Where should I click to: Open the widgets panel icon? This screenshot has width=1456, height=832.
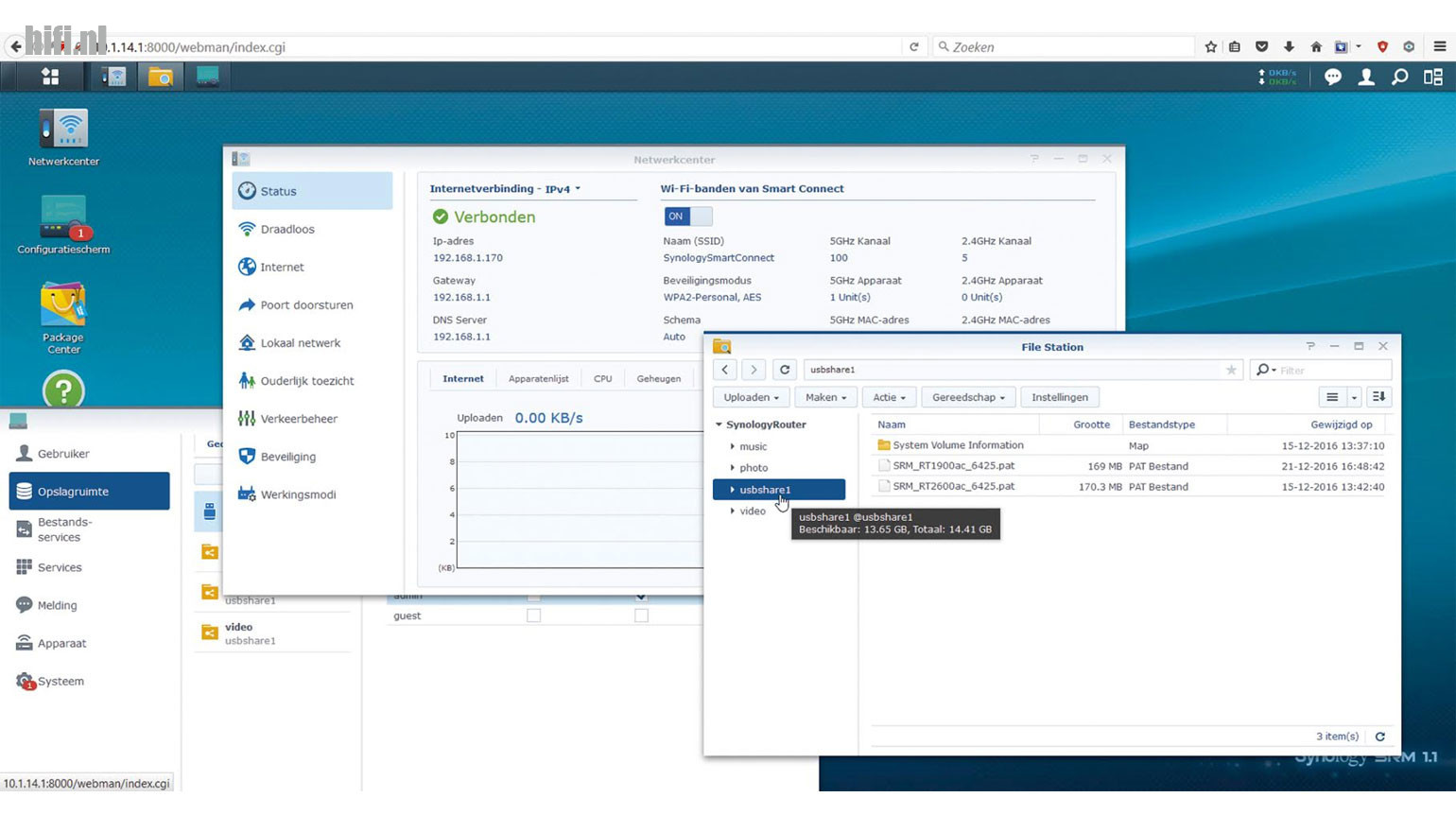(1433, 78)
